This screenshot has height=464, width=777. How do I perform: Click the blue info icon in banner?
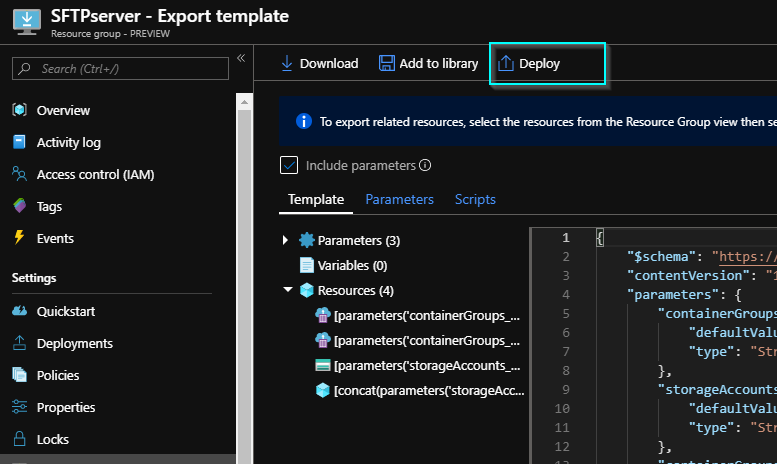tap(304, 121)
